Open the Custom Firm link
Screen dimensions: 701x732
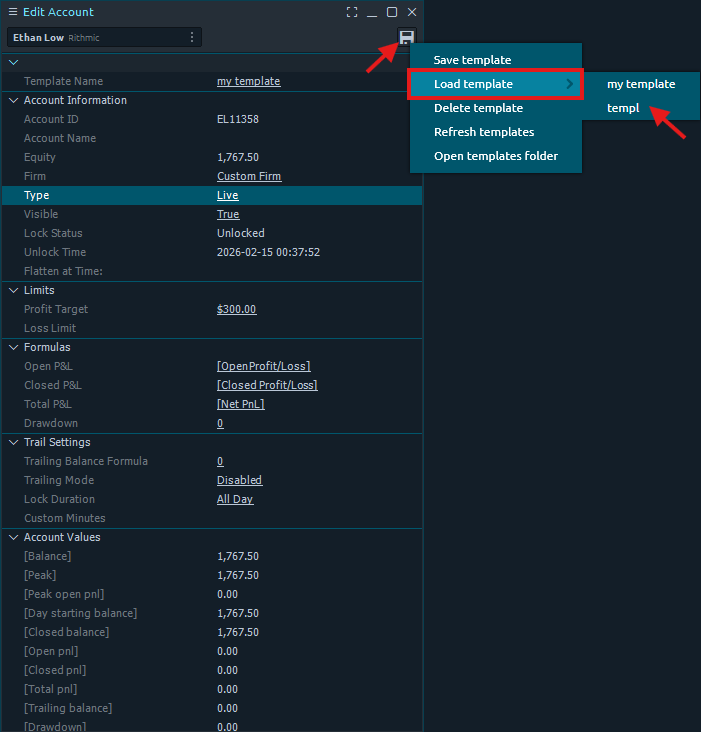point(249,176)
